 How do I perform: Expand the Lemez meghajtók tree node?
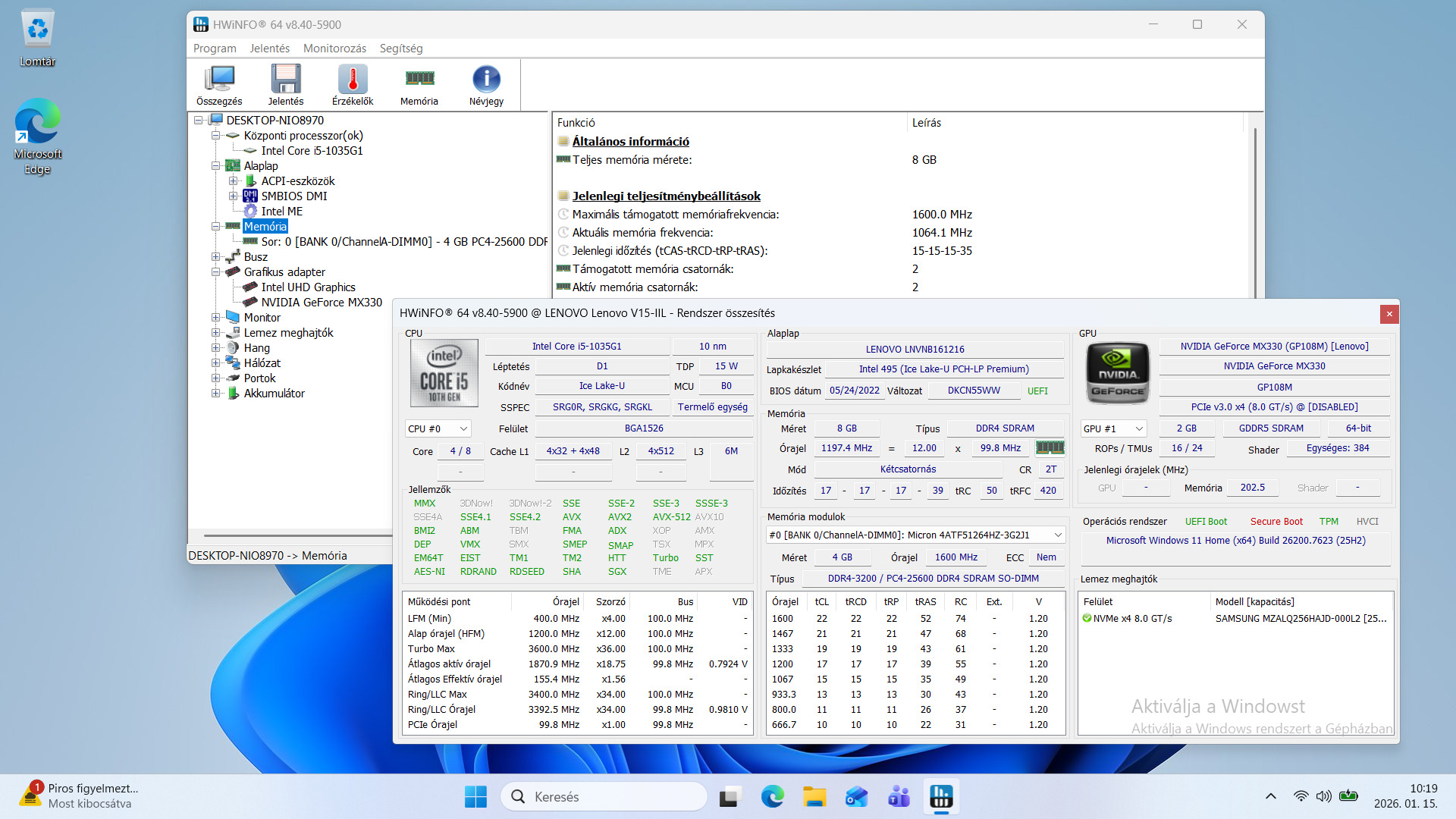(x=216, y=333)
